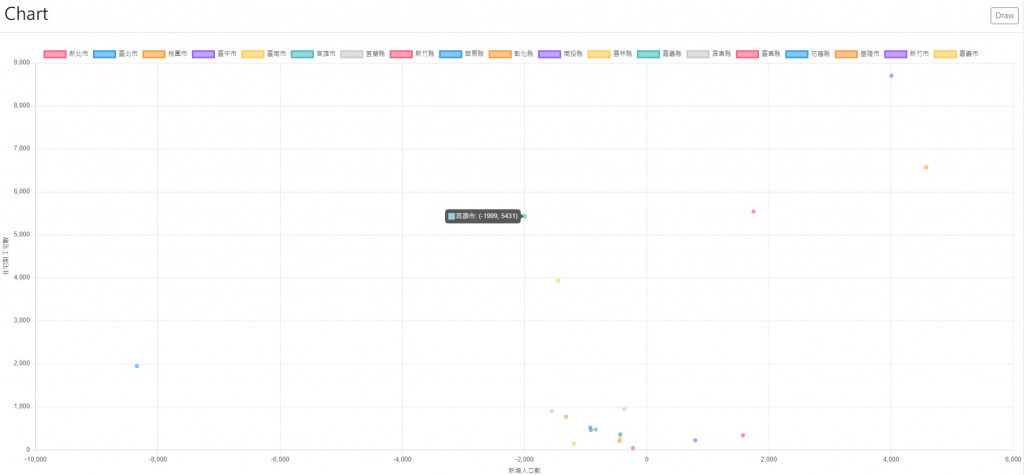Viewport: 1024px width, 475px height.
Task: Click the y-axis title 住宅開工宅數
Action: point(5,257)
